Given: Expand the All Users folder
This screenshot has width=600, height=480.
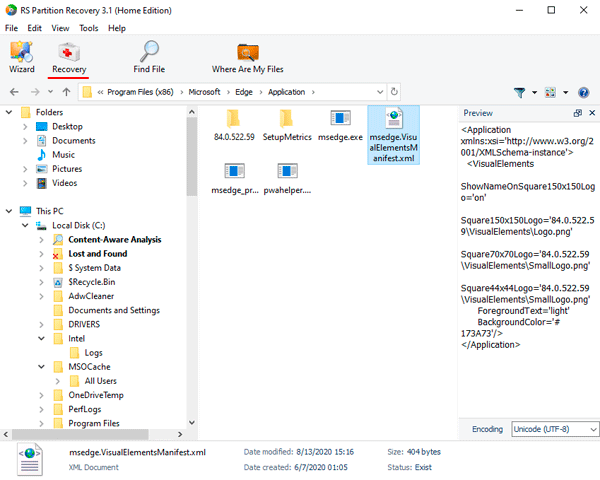Looking at the screenshot, I should [x=57, y=381].
